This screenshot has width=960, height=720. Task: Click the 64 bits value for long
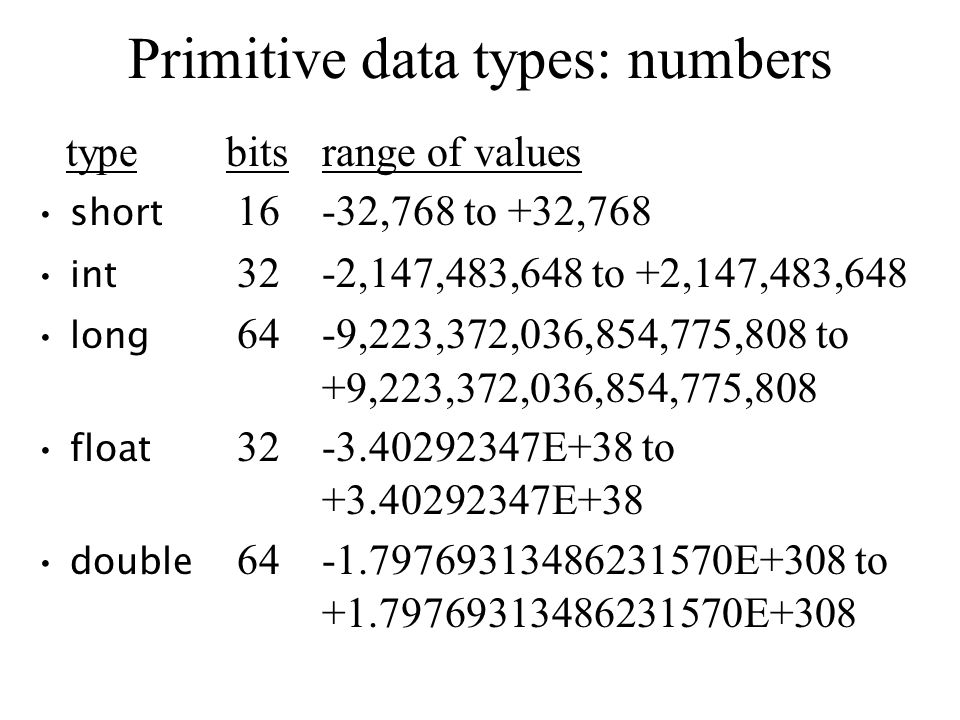[258, 335]
